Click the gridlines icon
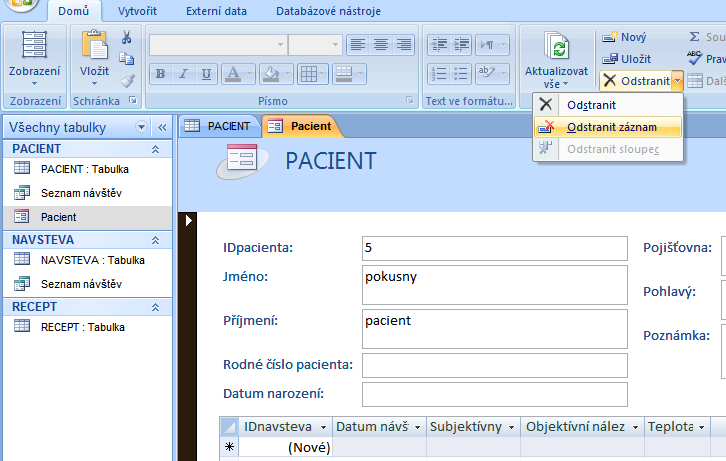Screen dimensions: 726x461 point(308,74)
